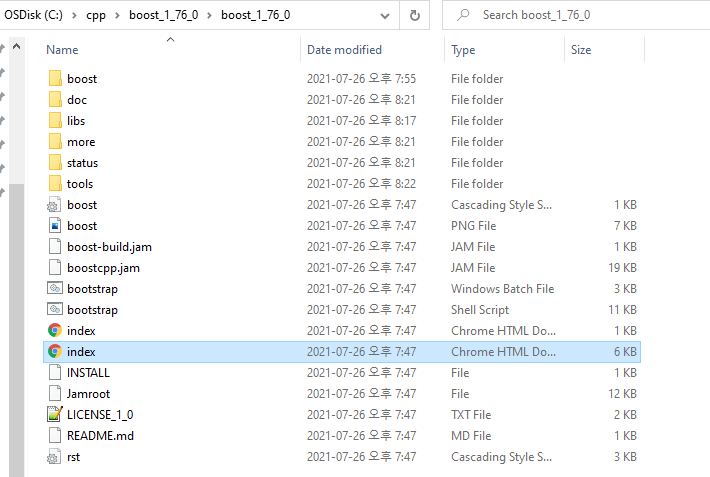Click the 12 KB size cell
Image resolution: width=710 pixels, height=477 pixels.
tap(622, 394)
